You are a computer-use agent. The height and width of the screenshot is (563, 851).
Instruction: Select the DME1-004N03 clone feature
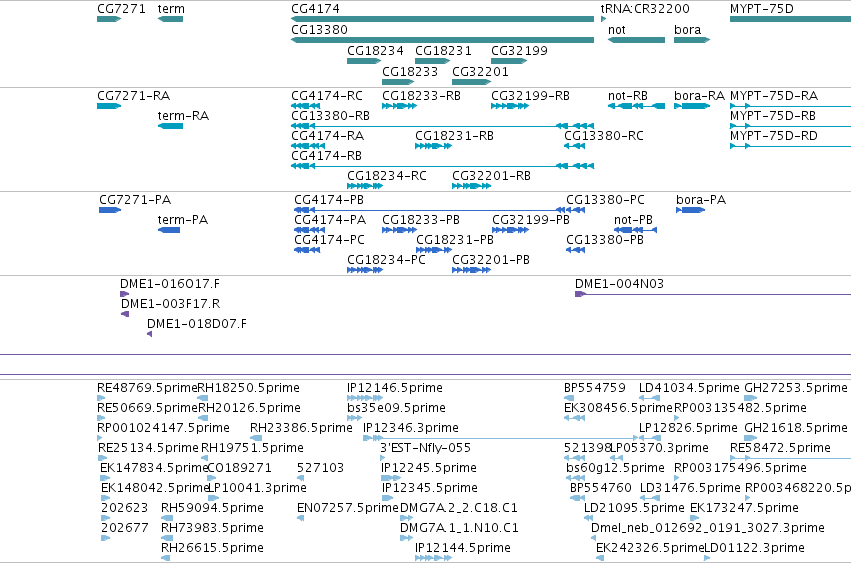(713, 294)
